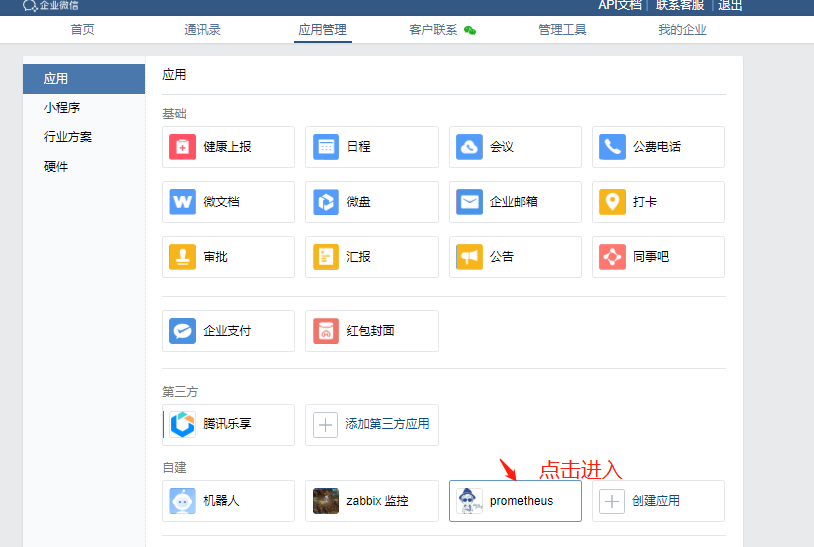Open the 机器人 robot icon
This screenshot has height=547, width=814.
click(182, 501)
